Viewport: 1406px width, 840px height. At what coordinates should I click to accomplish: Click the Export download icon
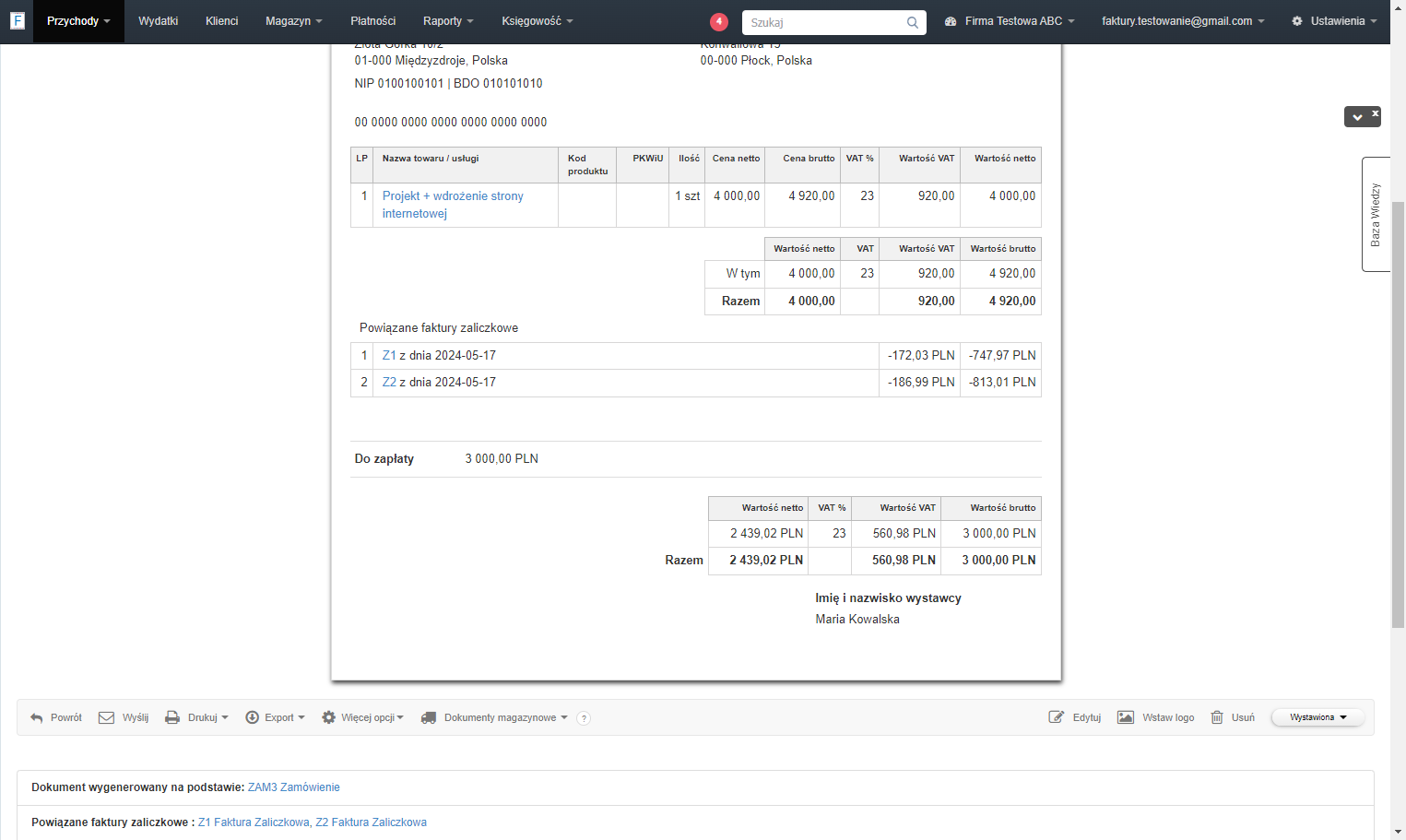(252, 717)
